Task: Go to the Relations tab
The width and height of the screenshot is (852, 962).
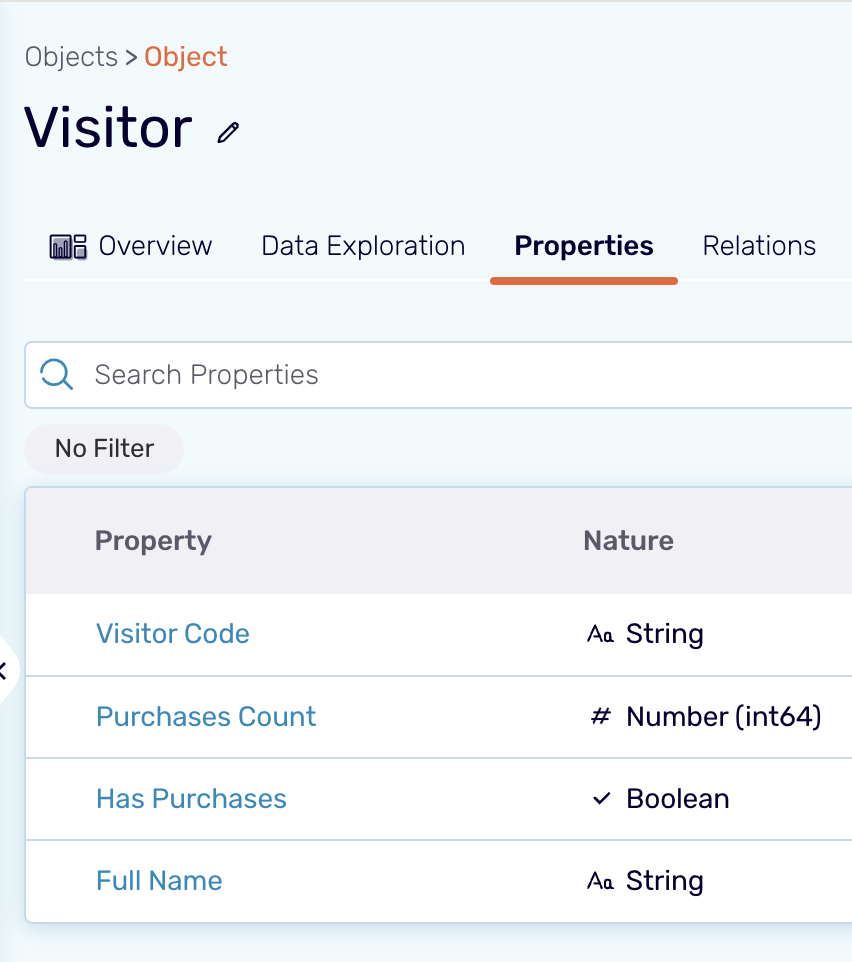Action: coord(759,246)
